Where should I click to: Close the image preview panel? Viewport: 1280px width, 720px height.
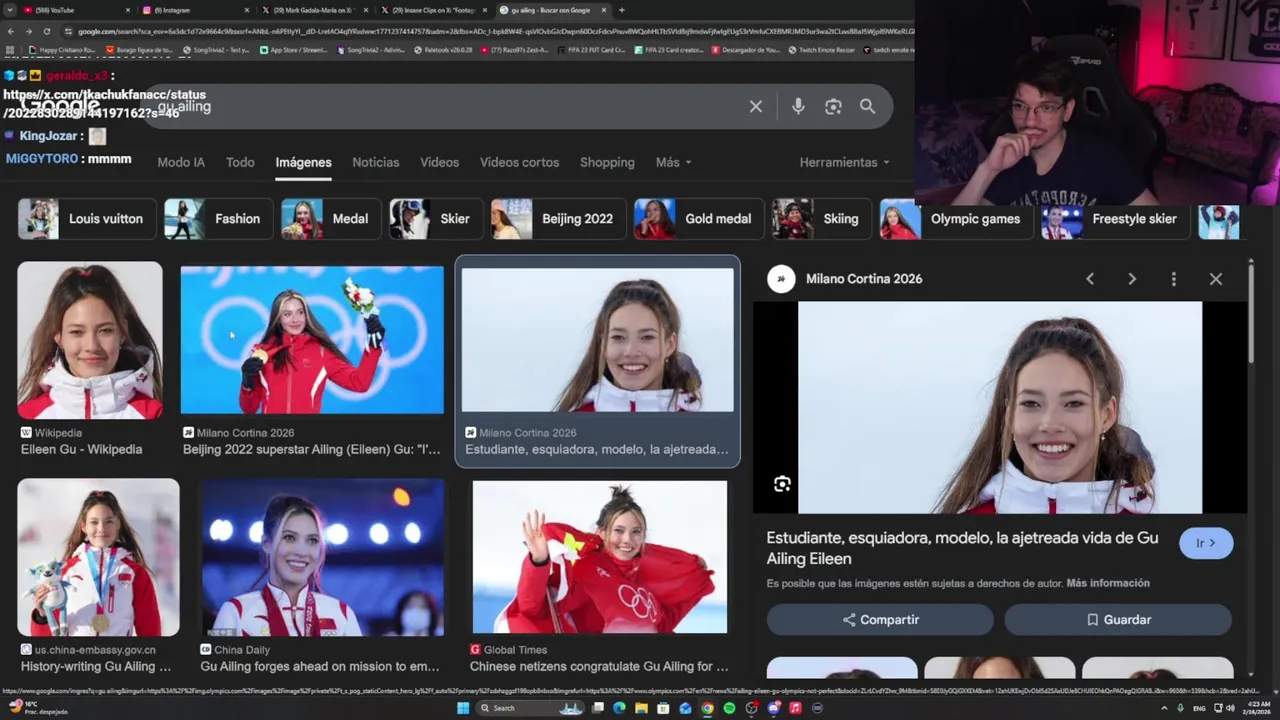point(1216,279)
